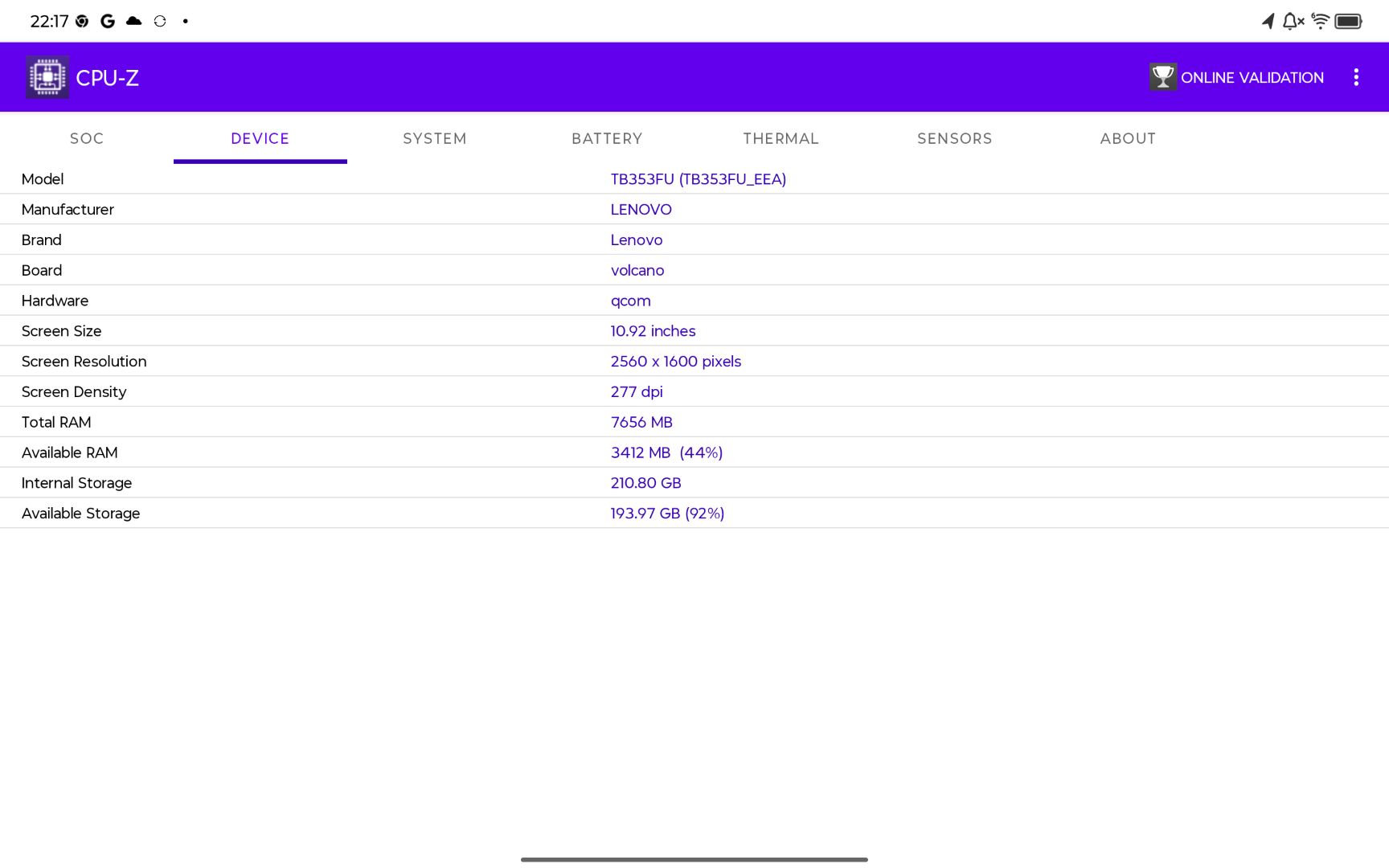
Task: Tap the Online Validation trophy icon
Action: tap(1162, 77)
